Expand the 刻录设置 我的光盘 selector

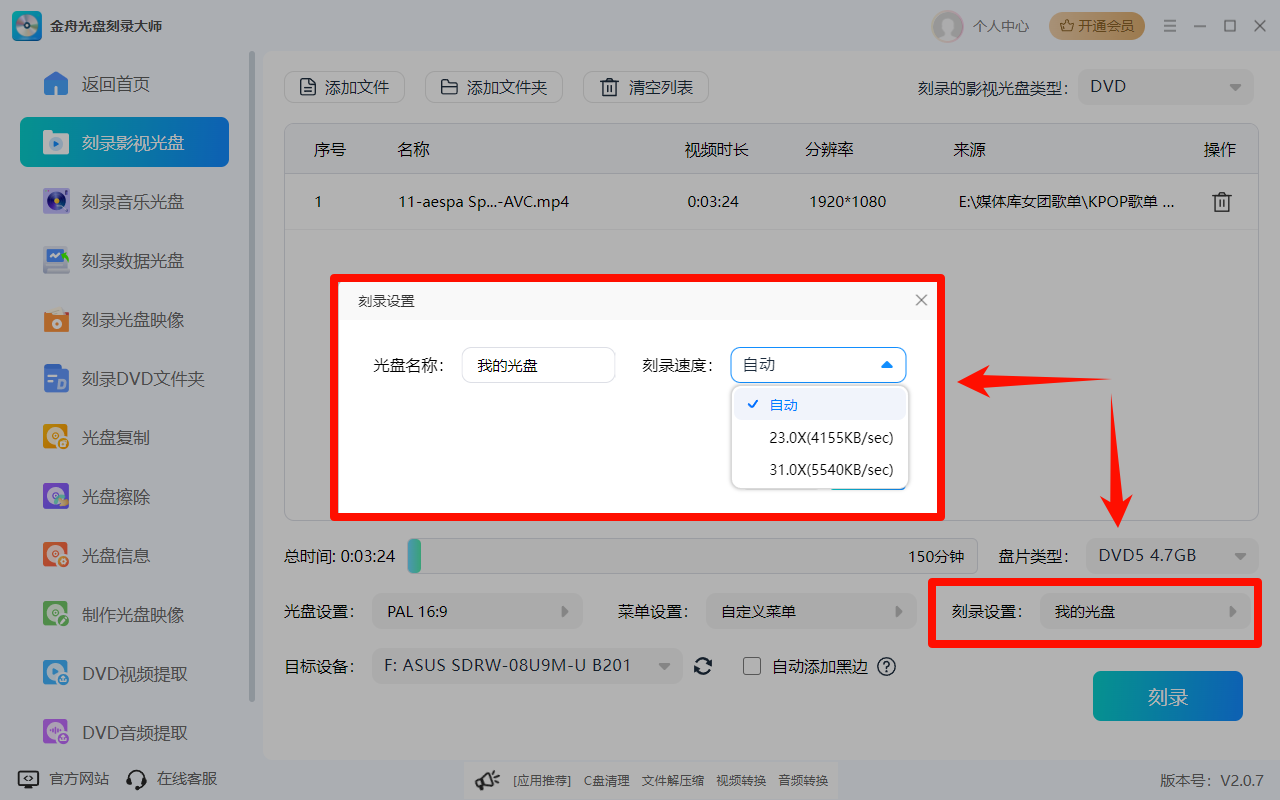1145,611
